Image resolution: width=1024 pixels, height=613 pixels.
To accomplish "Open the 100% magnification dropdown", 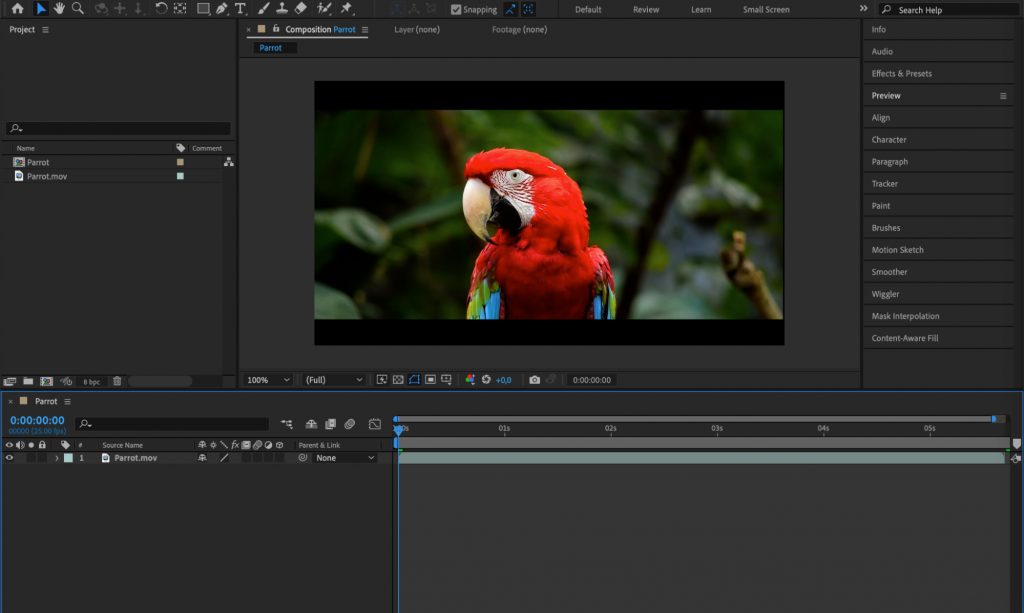I will pos(267,380).
